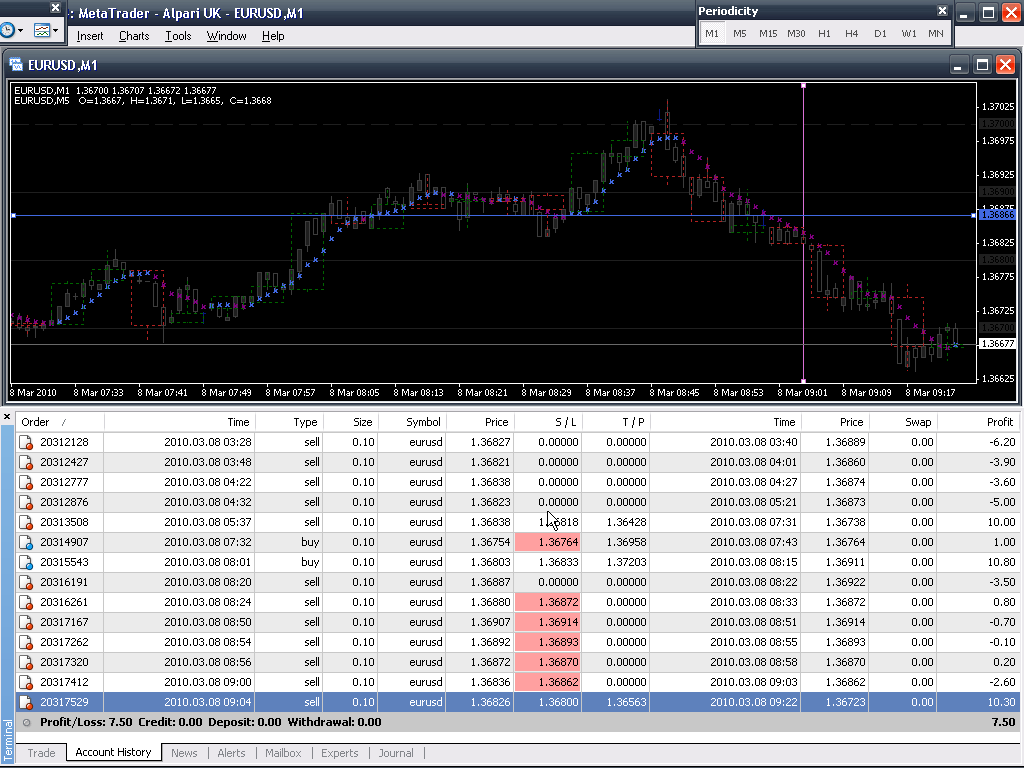Open the Charts menu
The image size is (1024, 768).
[x=134, y=36]
